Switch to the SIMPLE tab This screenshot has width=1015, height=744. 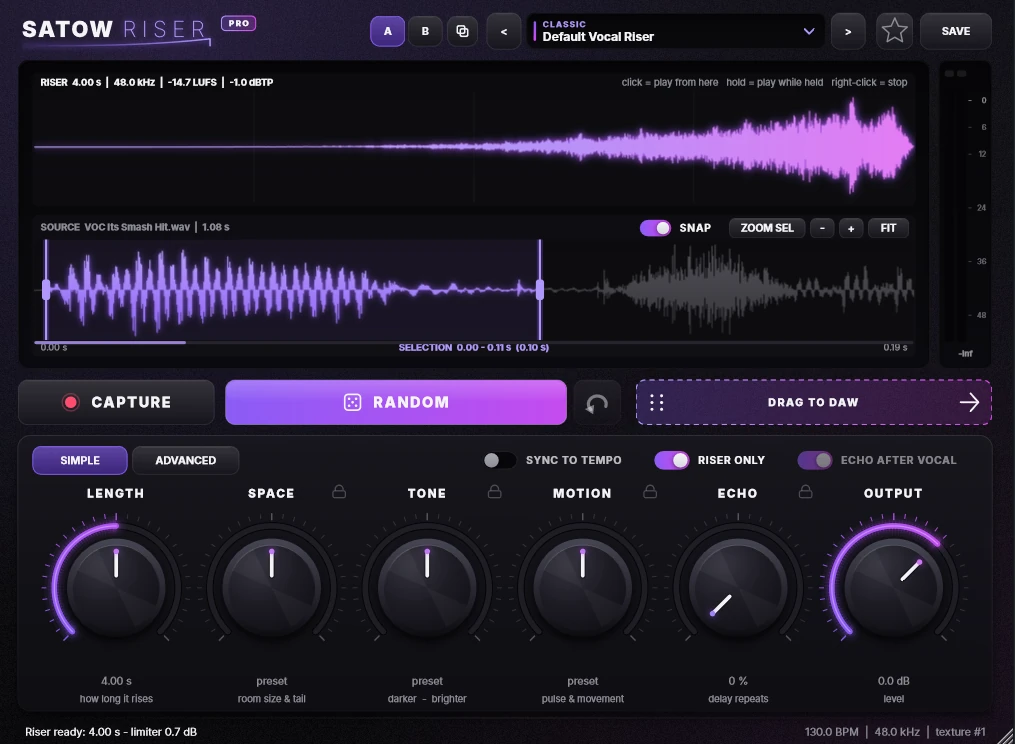80,460
